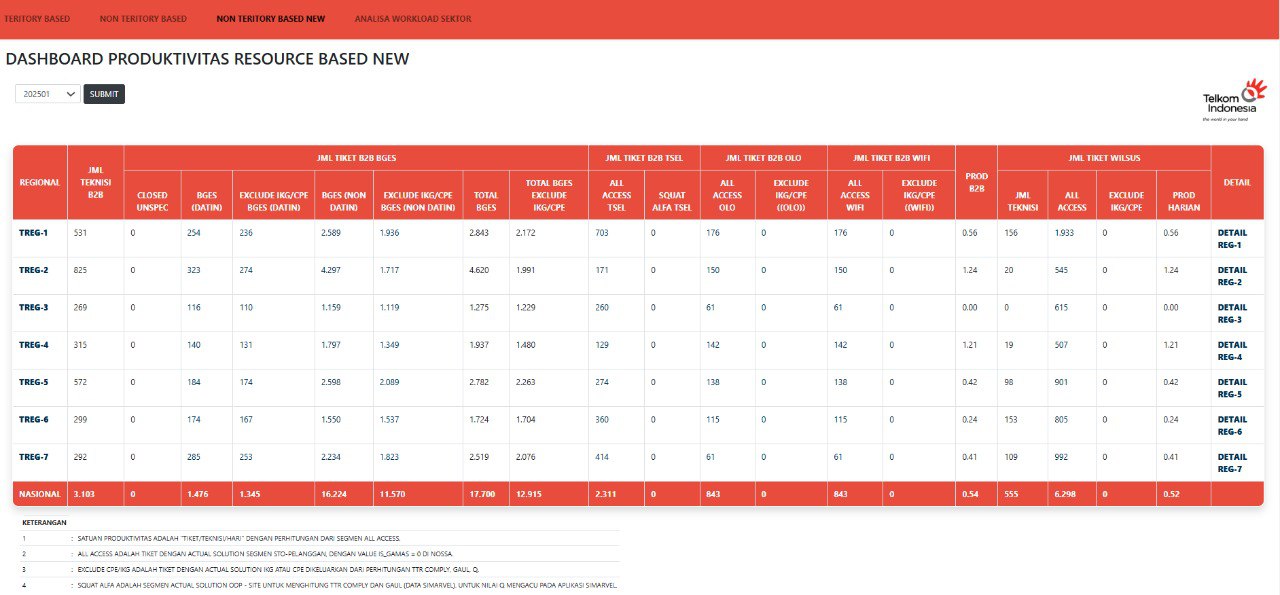Click the TREG-6 regional label
Screen dimensions: 1280x595
point(34,419)
